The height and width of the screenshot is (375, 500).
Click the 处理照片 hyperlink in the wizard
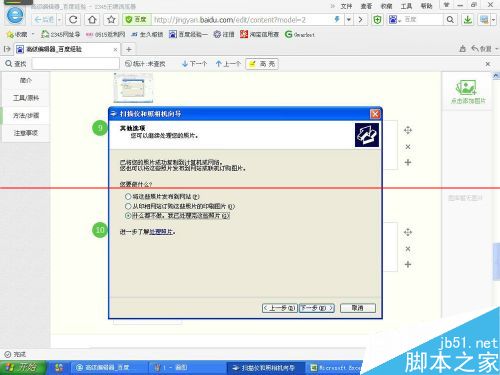(161, 232)
